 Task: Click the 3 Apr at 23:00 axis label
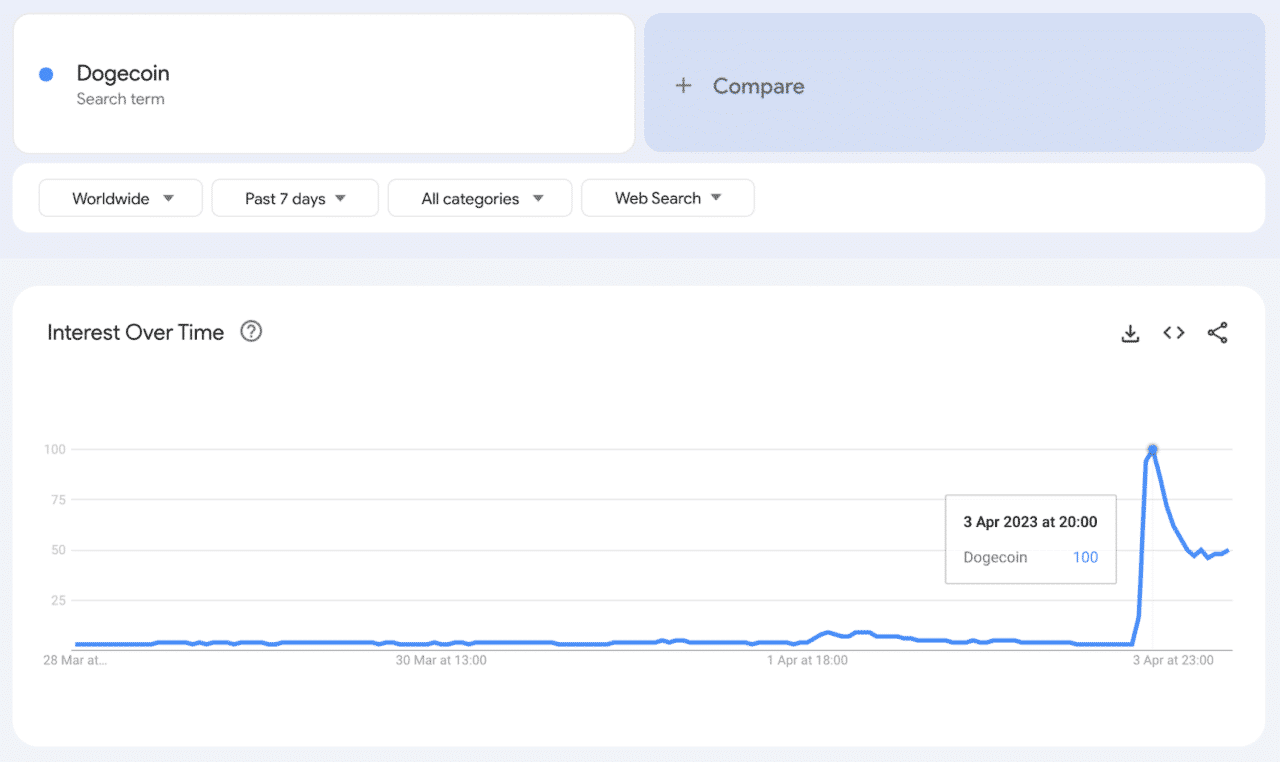pyautogui.click(x=1173, y=660)
